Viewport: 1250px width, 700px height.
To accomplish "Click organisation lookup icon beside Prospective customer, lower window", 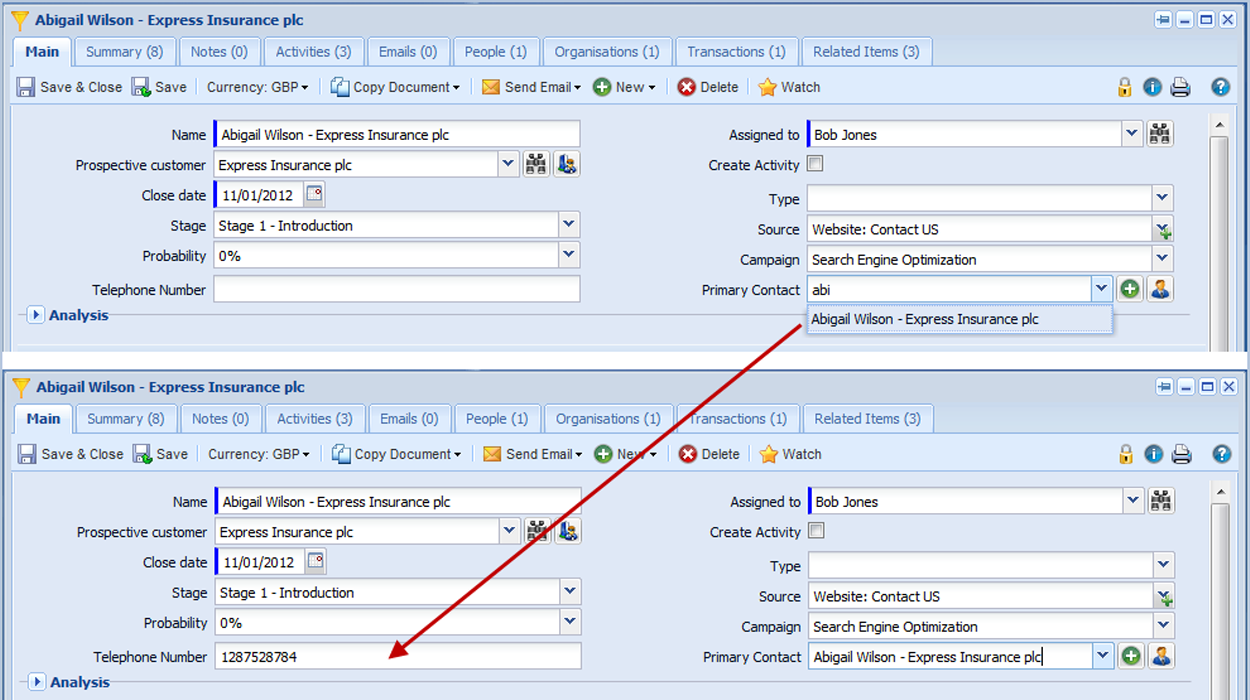I will point(538,532).
